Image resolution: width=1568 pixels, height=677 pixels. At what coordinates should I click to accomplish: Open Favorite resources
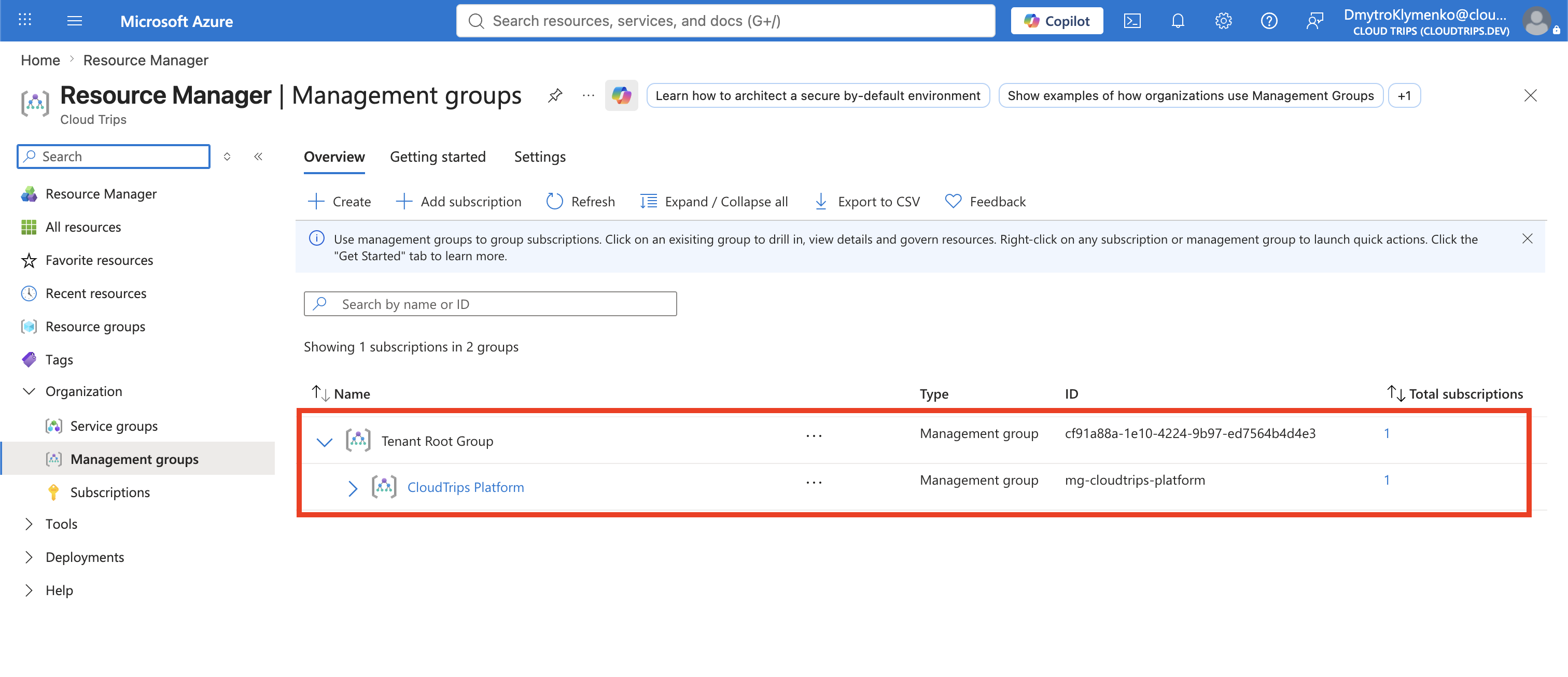click(x=99, y=260)
